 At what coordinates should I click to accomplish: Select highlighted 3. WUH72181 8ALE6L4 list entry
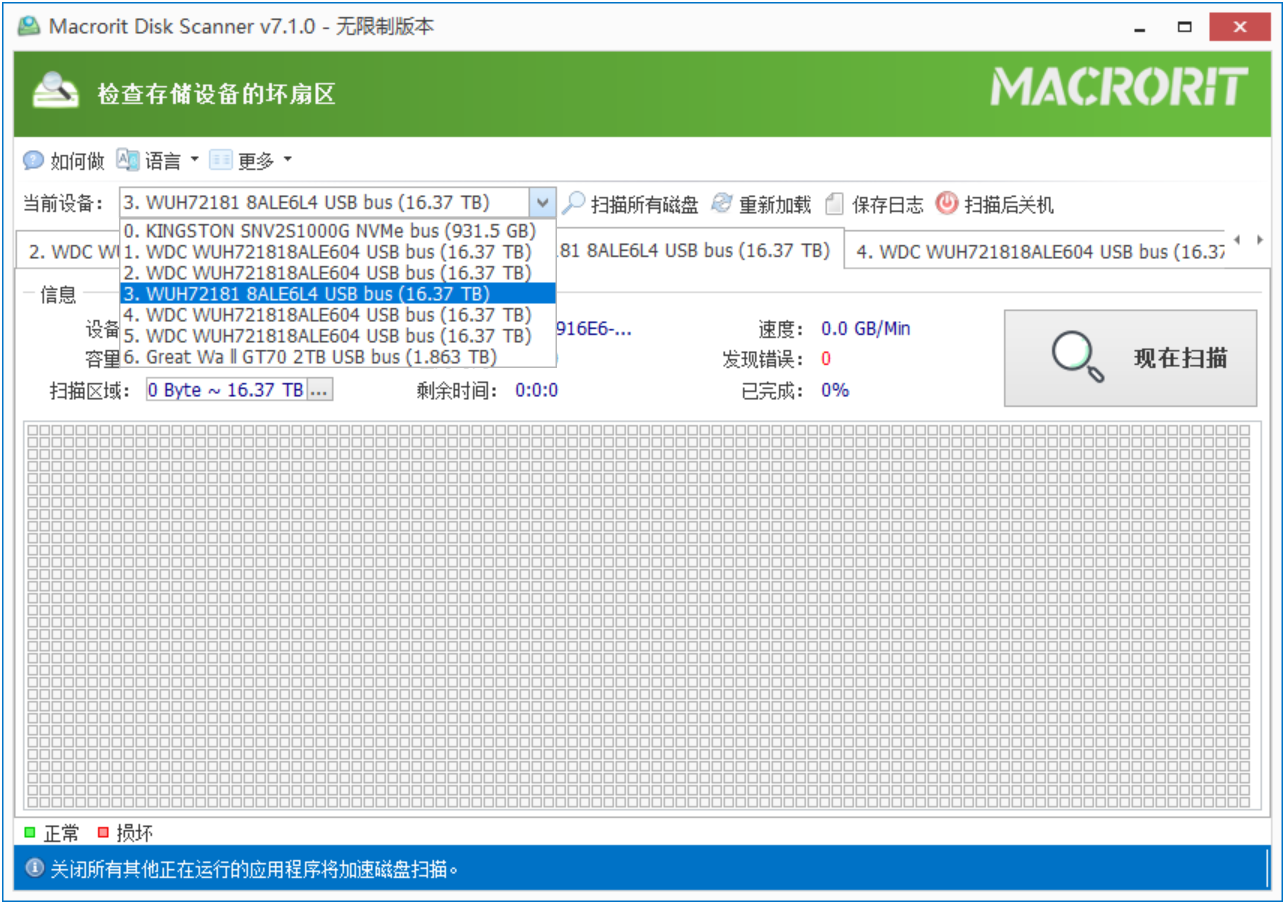(x=337, y=293)
